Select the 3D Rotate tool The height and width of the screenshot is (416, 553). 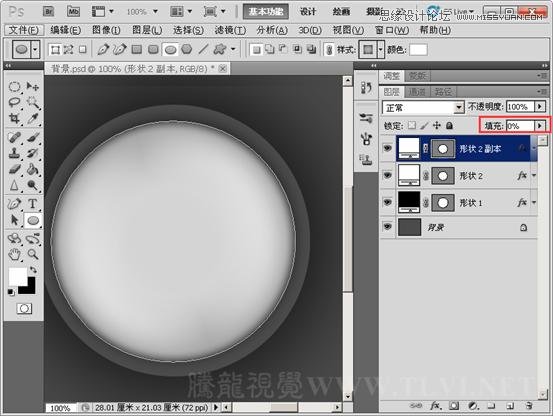[x=14, y=238]
